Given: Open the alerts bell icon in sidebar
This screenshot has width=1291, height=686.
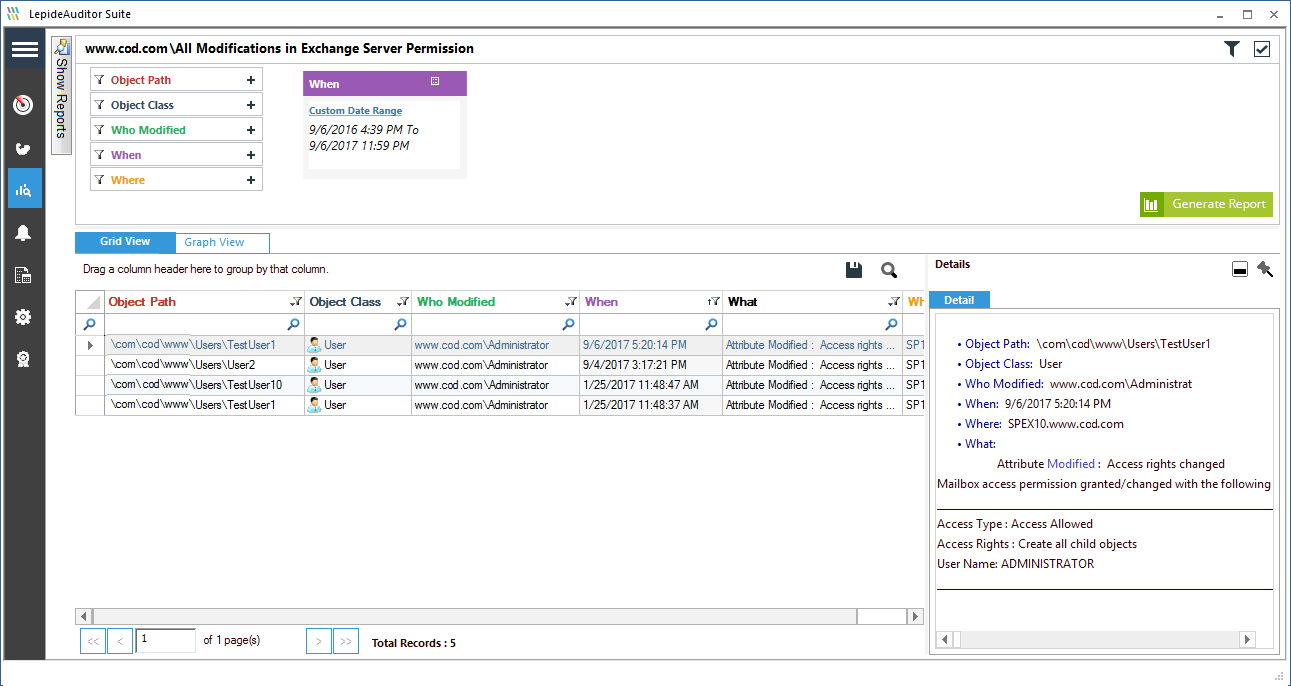Looking at the screenshot, I should point(24,233).
